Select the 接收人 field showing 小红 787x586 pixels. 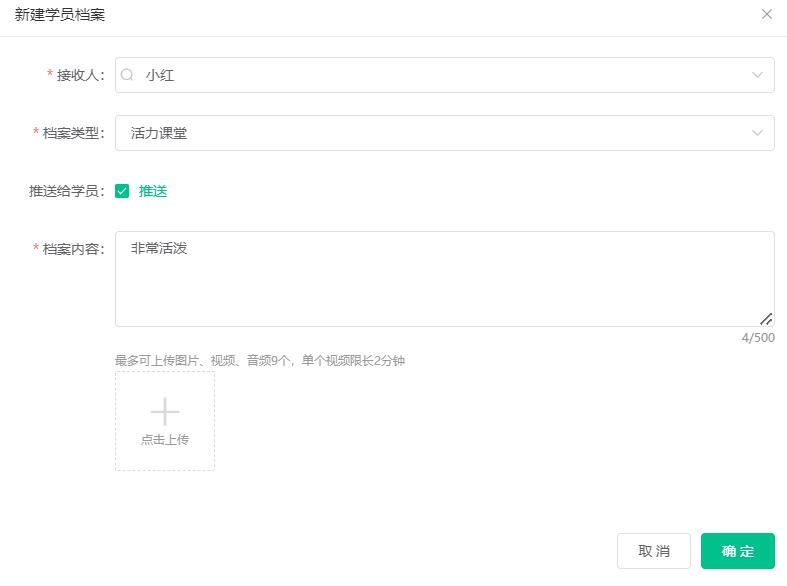click(445, 75)
